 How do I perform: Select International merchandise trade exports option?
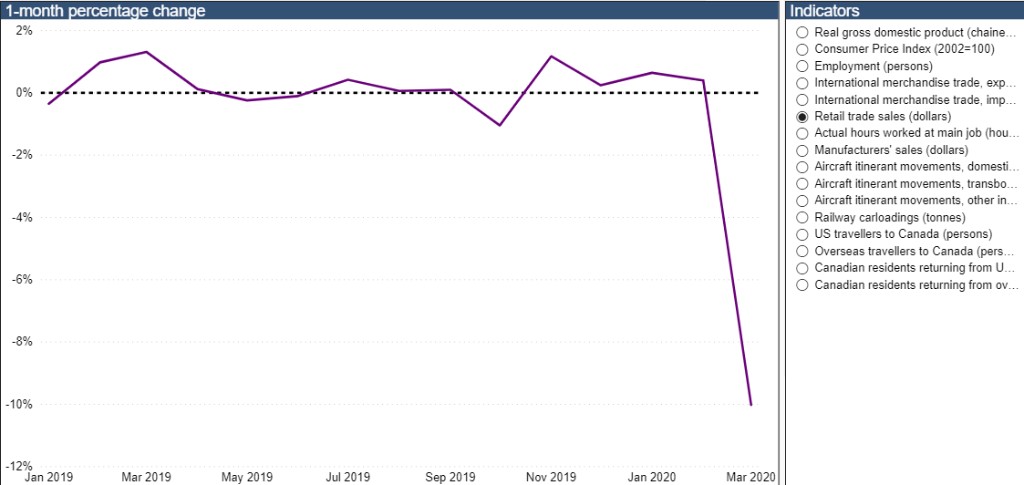pos(802,83)
